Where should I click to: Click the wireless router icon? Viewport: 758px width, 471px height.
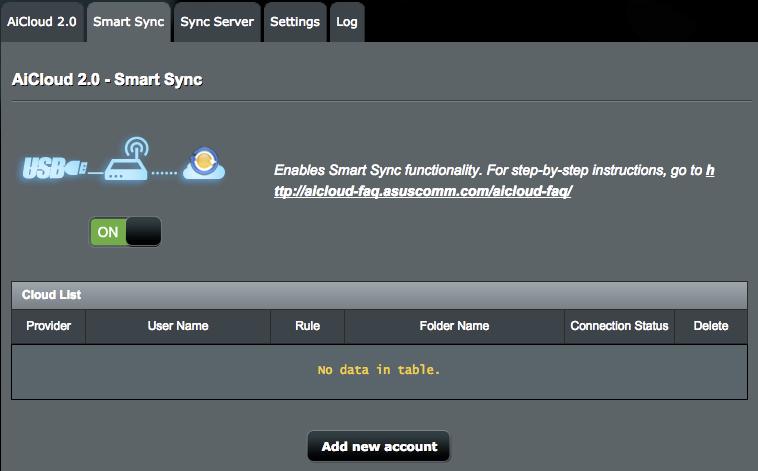click(x=127, y=159)
